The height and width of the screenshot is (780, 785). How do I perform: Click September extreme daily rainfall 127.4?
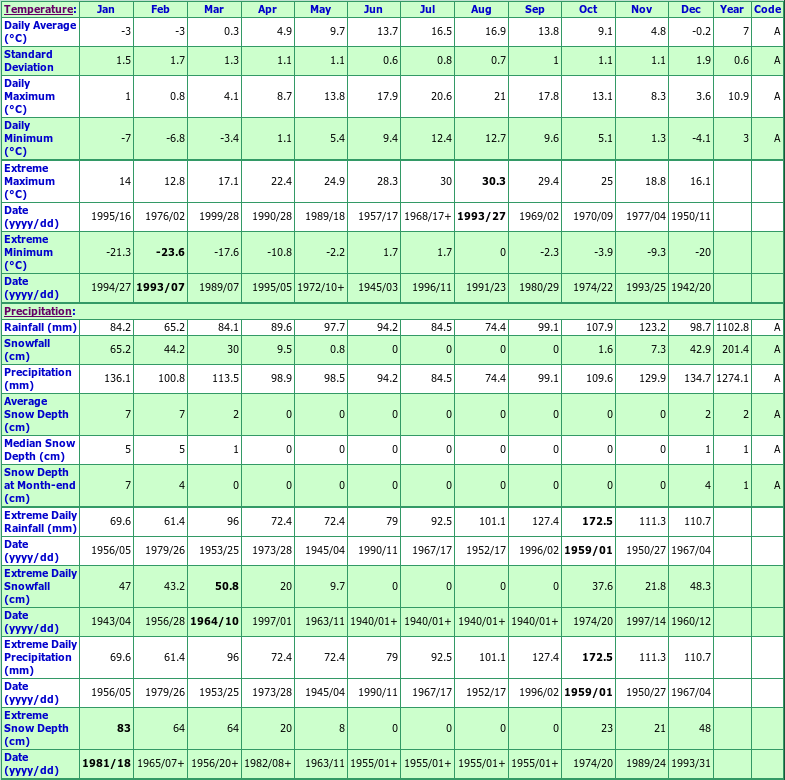click(545, 522)
